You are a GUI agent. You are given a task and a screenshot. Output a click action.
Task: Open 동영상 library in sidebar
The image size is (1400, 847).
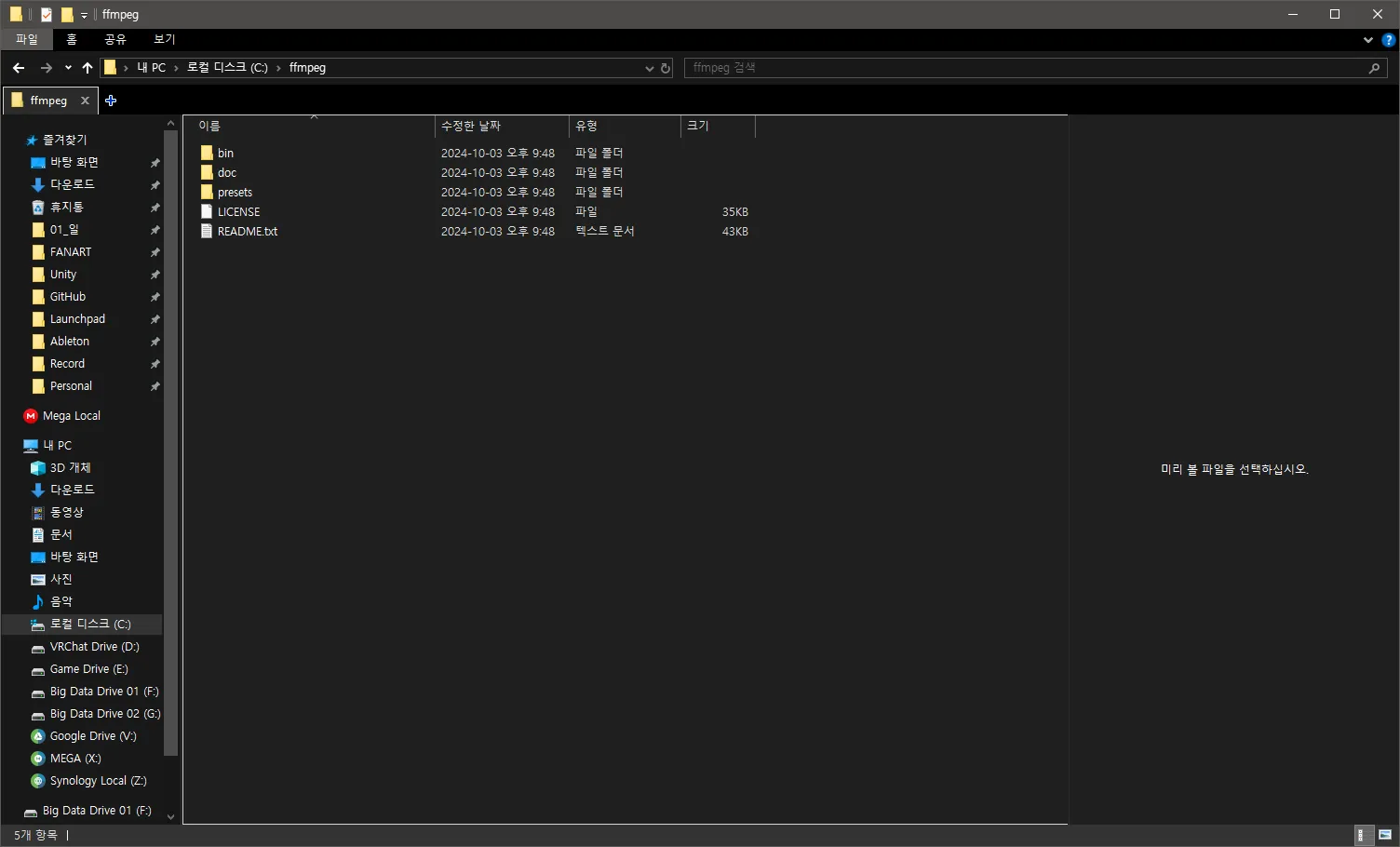[67, 512]
